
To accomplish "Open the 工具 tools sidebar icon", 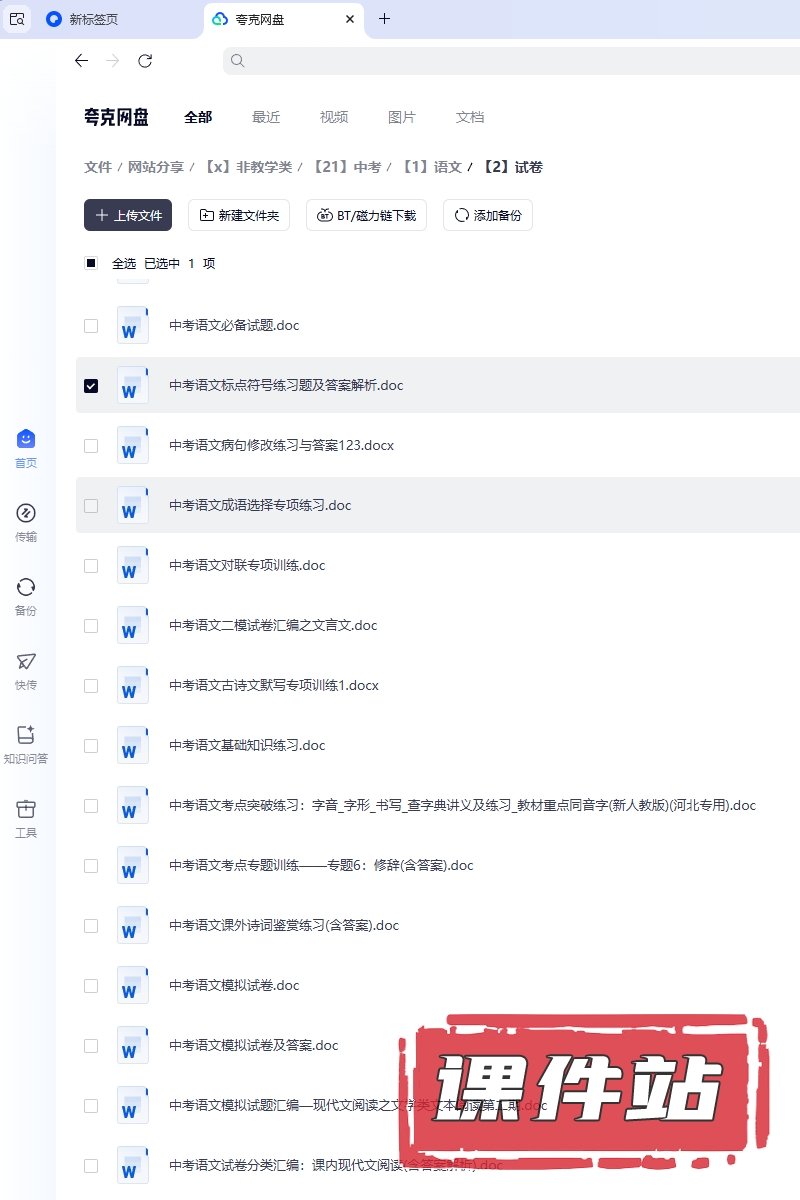I will click(x=26, y=810).
